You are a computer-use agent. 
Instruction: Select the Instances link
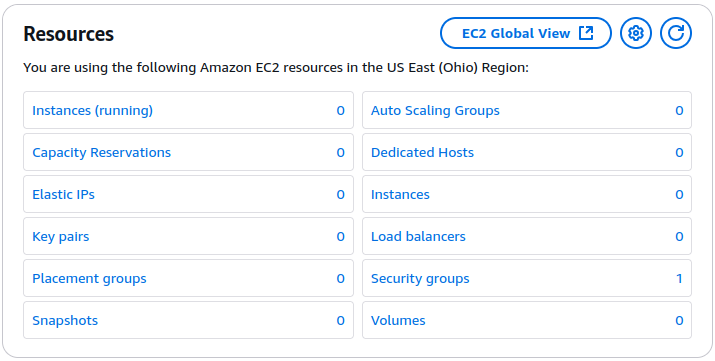(x=400, y=195)
